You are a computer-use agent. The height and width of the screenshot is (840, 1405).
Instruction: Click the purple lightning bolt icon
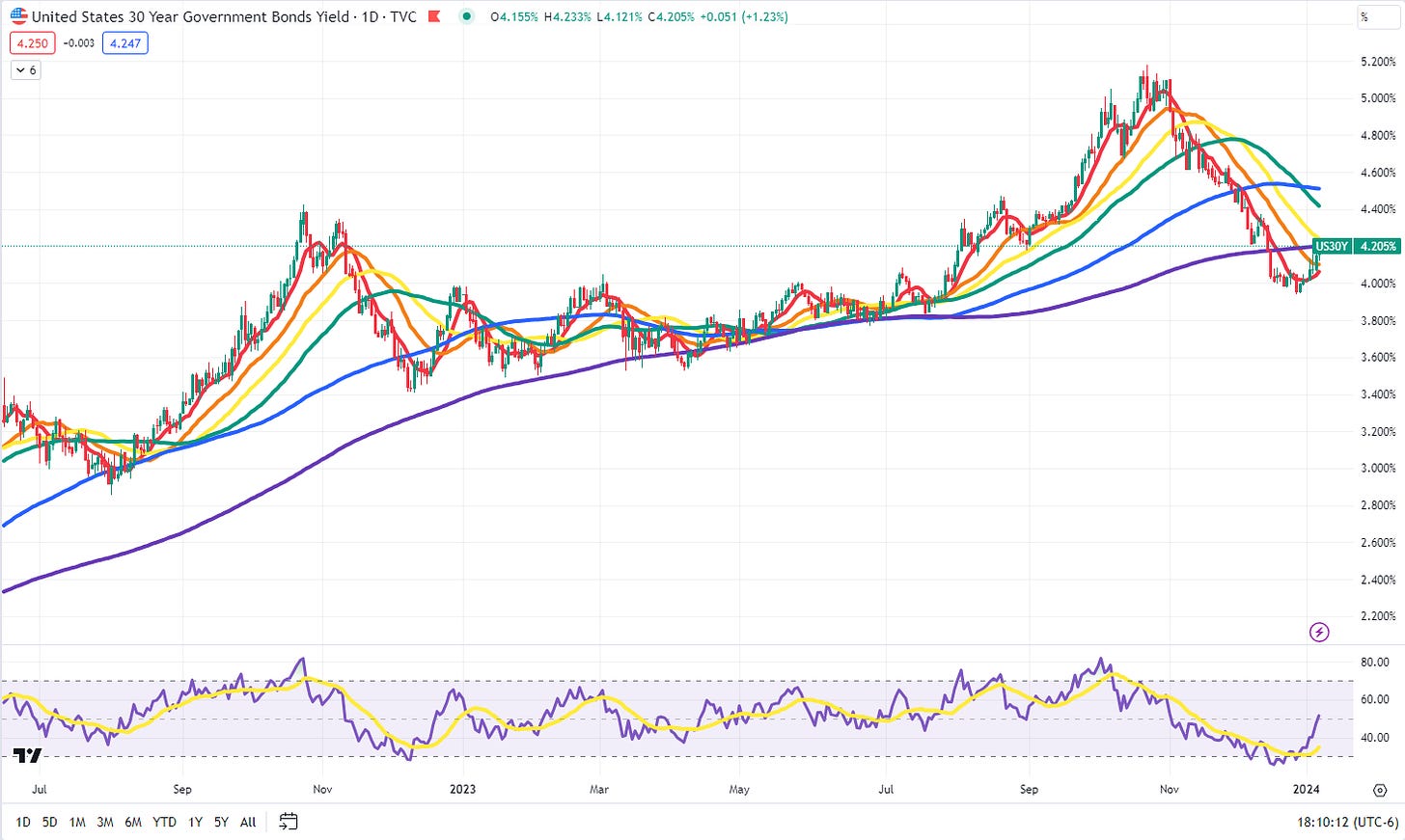tap(1319, 633)
